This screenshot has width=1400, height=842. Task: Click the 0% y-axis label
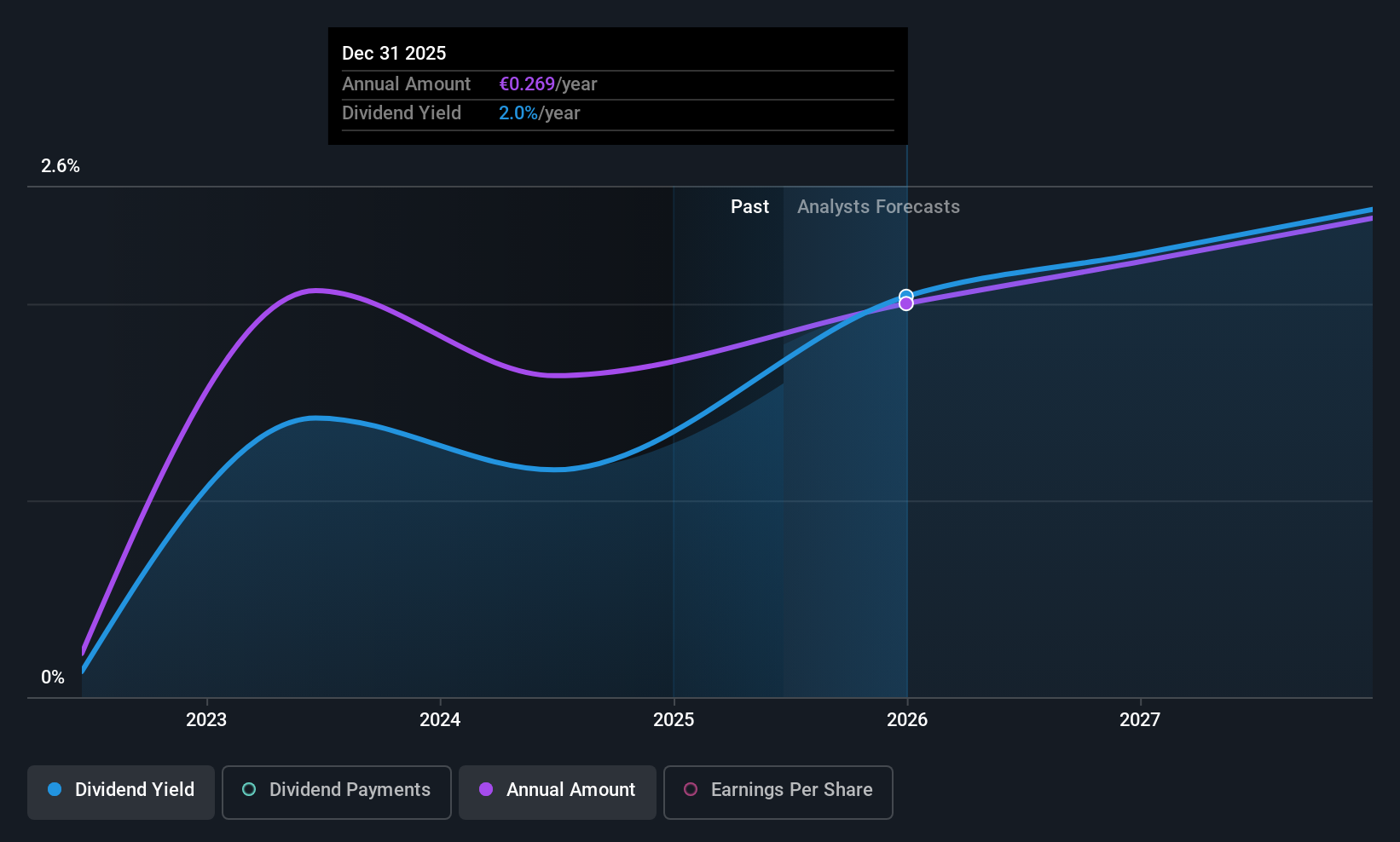(x=53, y=678)
